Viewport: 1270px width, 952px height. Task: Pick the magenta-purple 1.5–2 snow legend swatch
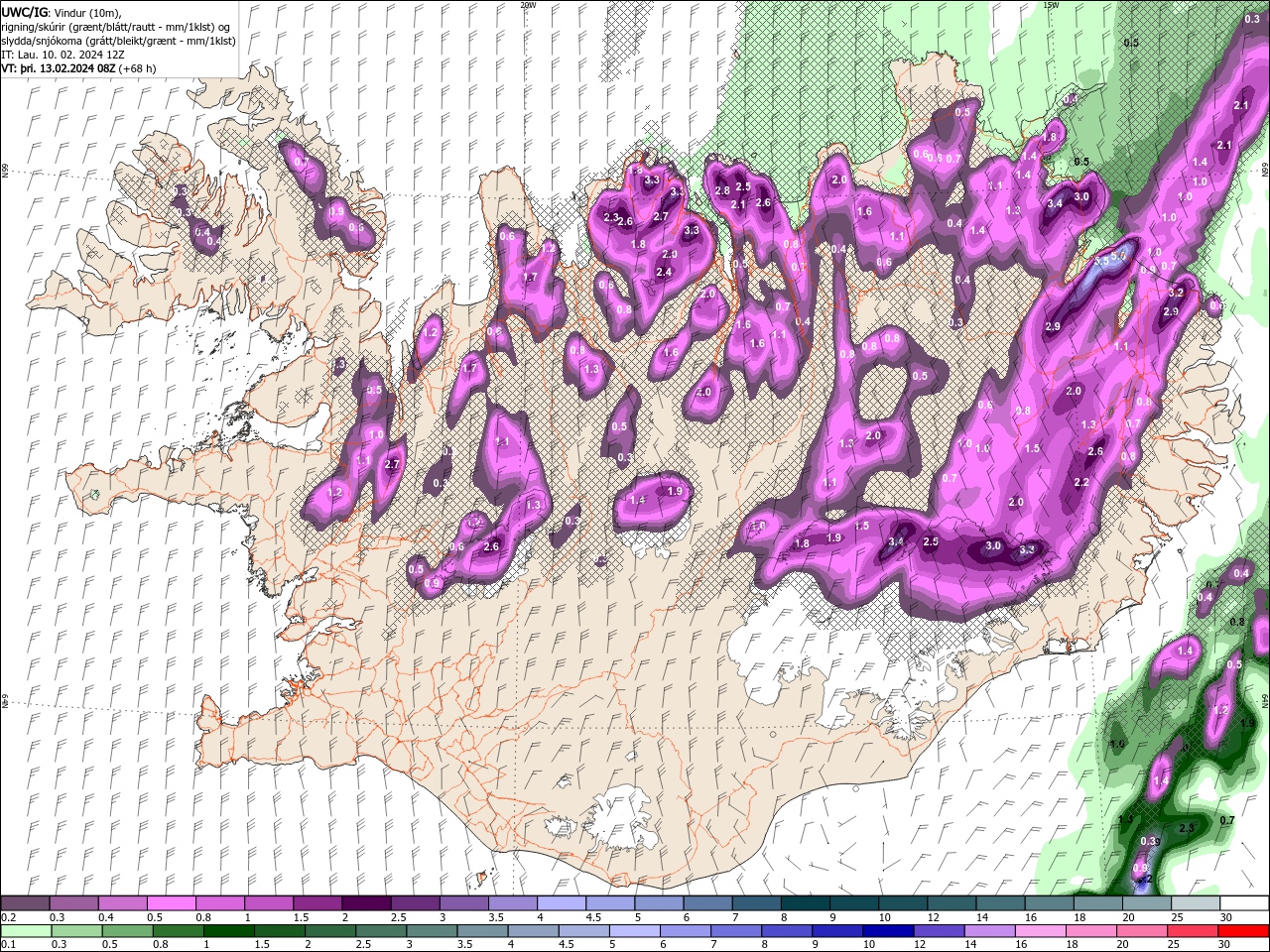coord(317,903)
